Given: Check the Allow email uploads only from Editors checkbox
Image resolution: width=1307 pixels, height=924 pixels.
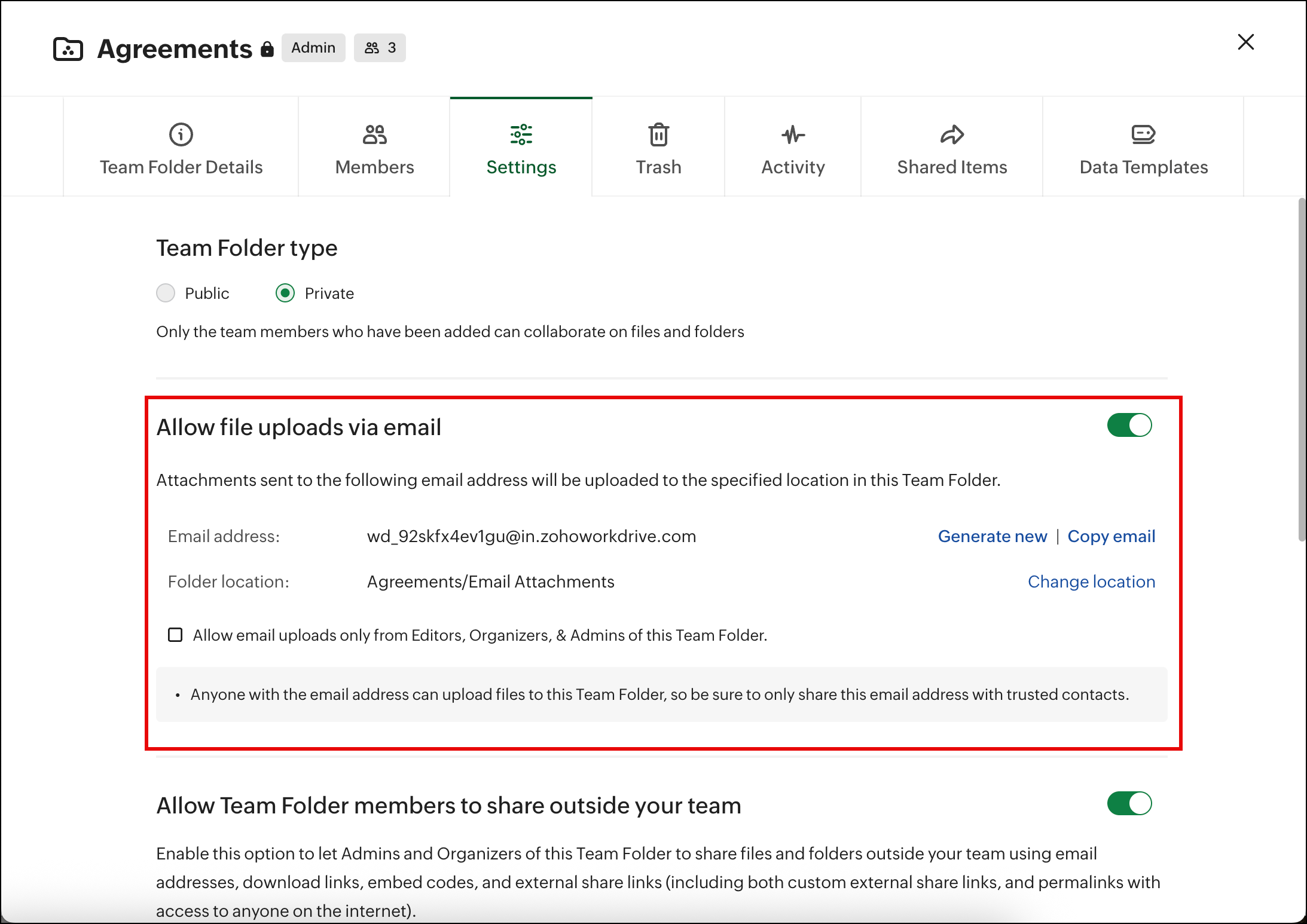Looking at the screenshot, I should [x=175, y=635].
